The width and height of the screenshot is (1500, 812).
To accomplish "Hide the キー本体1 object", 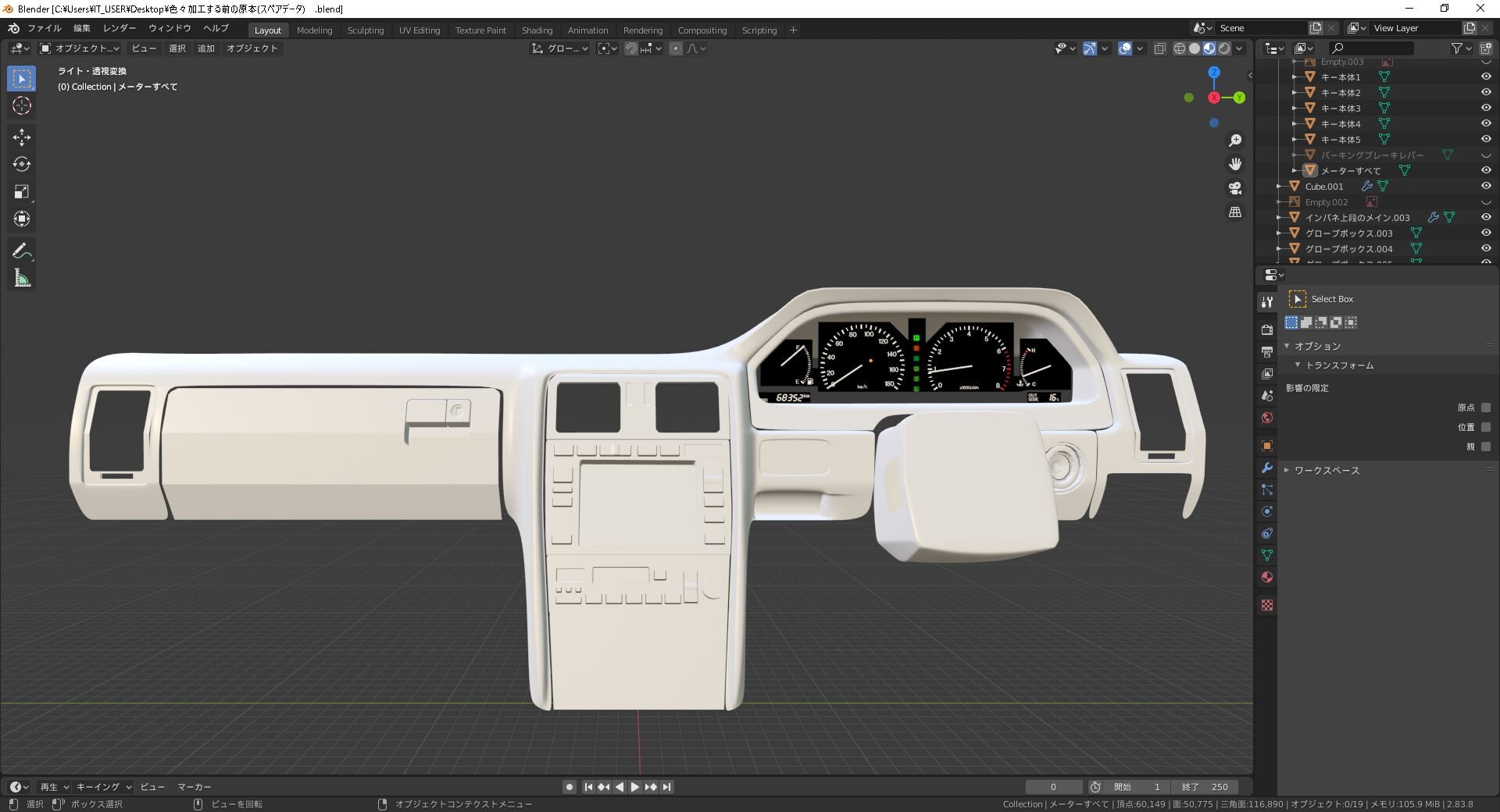I will click(x=1486, y=77).
